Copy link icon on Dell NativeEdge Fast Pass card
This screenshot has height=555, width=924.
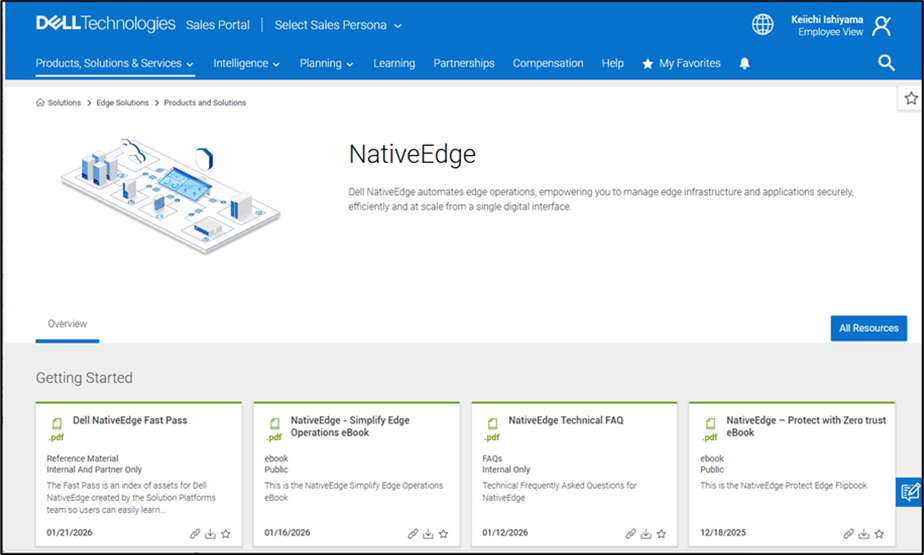[x=195, y=534]
